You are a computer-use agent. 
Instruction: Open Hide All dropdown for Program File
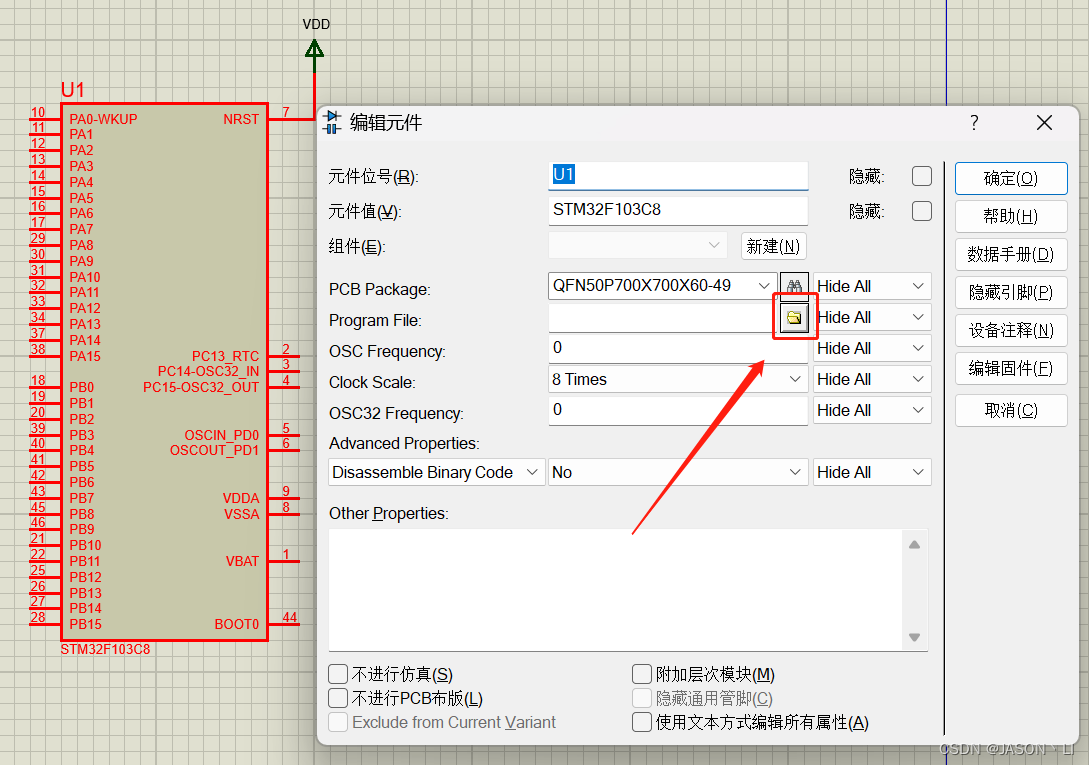point(872,318)
